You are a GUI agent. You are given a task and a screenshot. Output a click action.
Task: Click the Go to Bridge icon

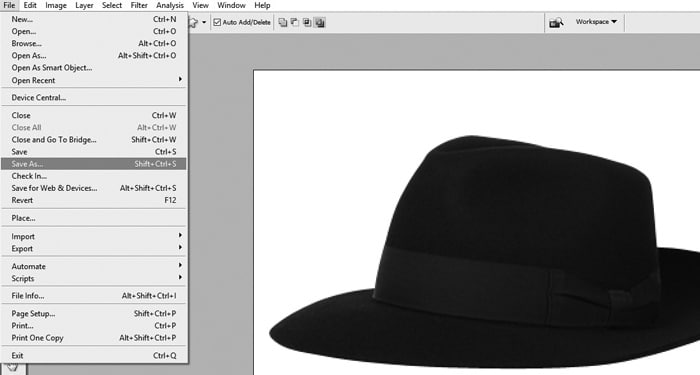click(x=556, y=22)
